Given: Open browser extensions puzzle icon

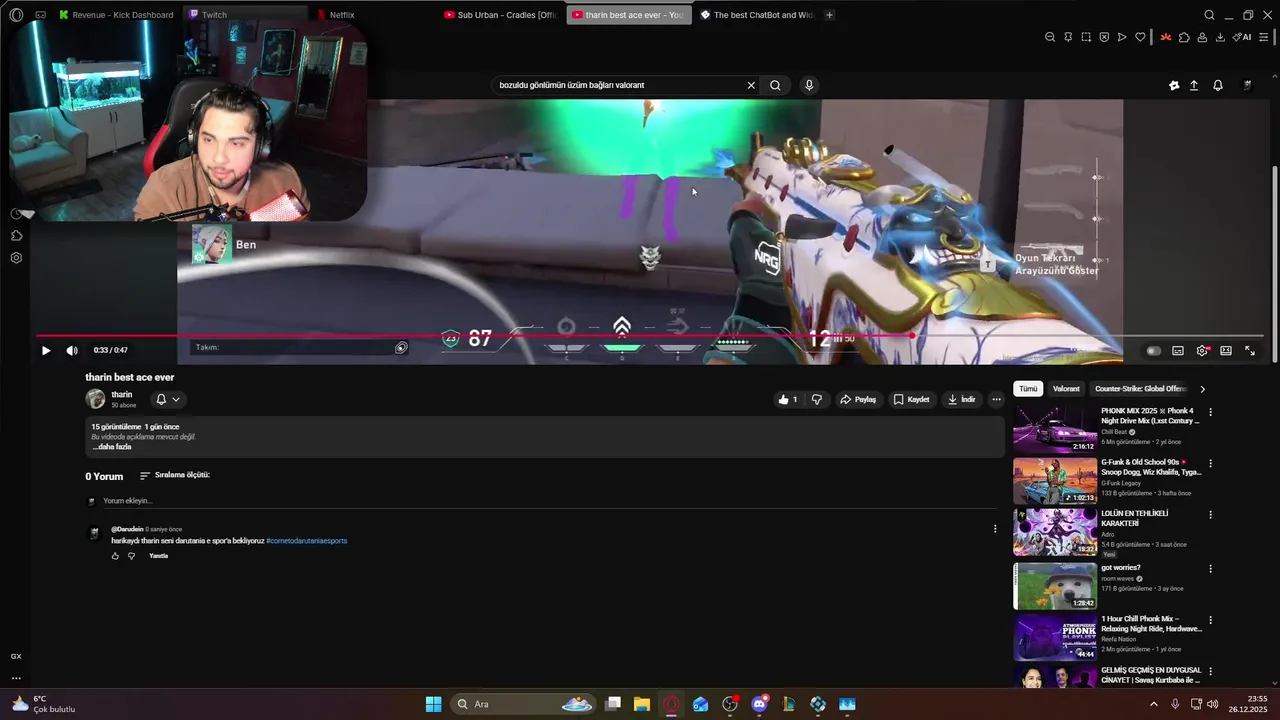Looking at the screenshot, I should pos(1184,37).
